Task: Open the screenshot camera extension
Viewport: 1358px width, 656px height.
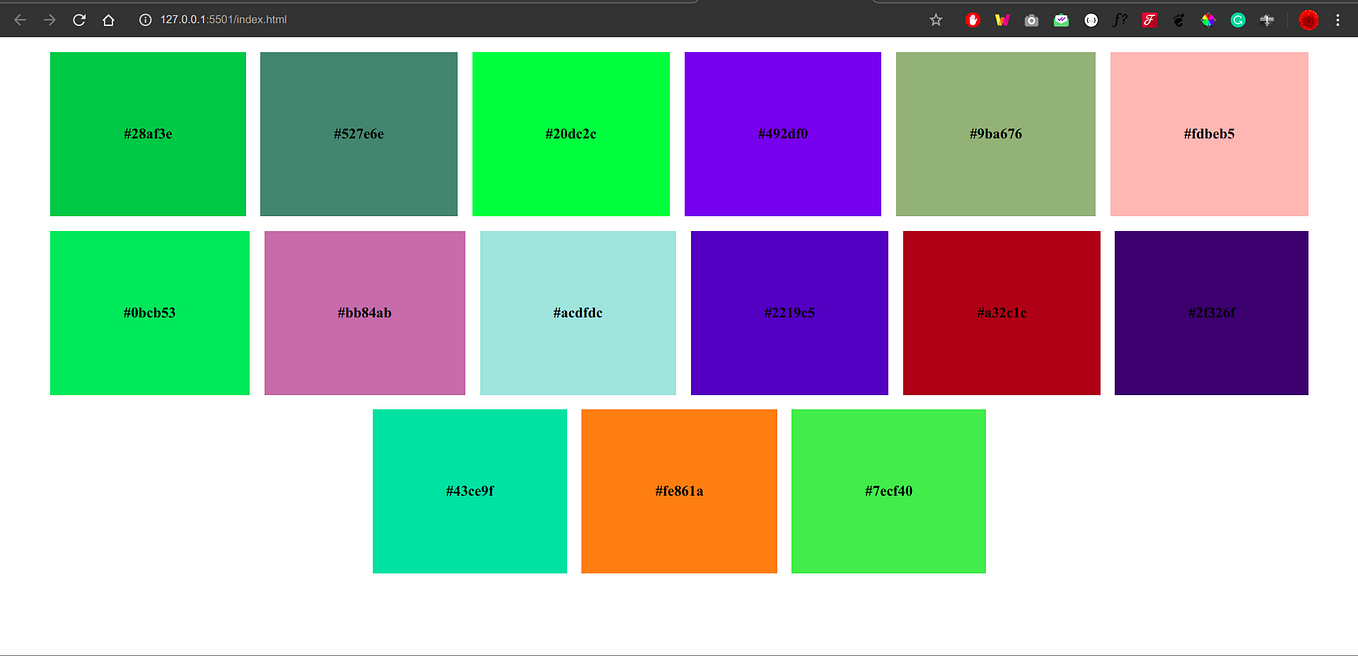Action: (1031, 19)
